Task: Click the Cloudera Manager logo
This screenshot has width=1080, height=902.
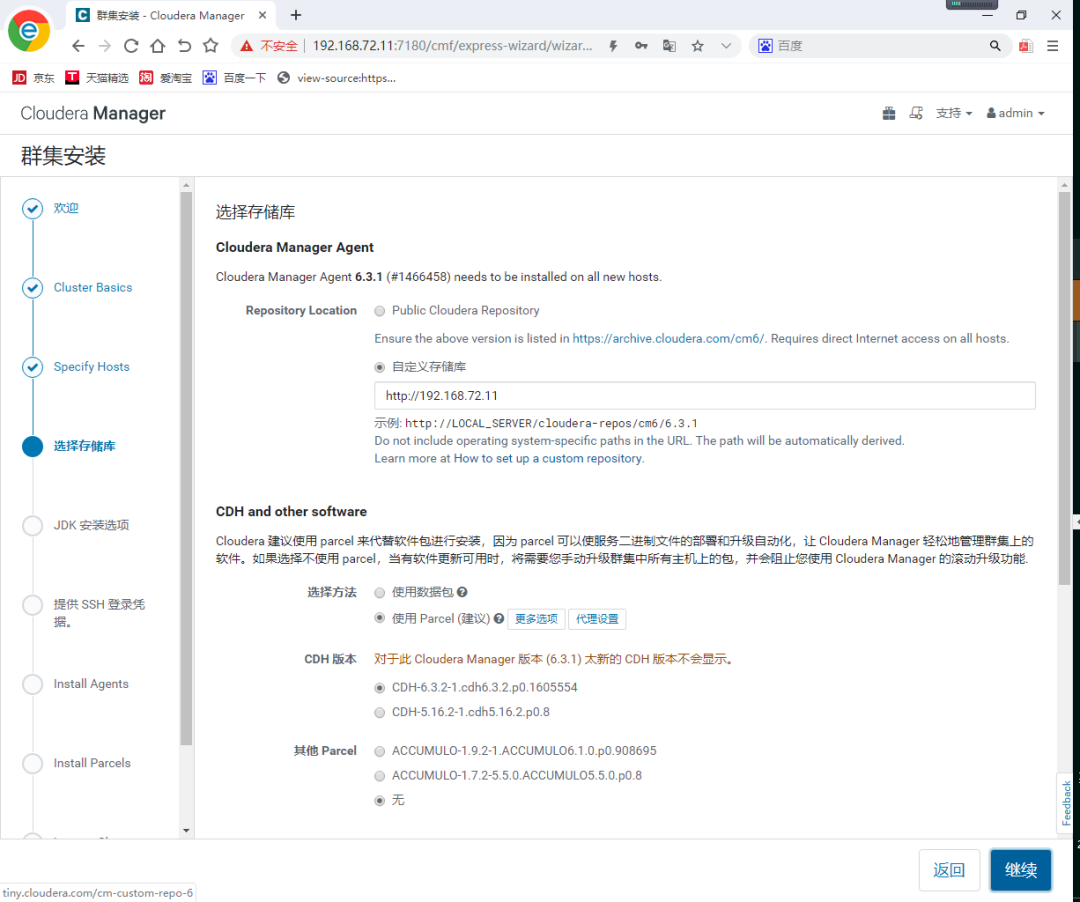Action: tap(93, 114)
